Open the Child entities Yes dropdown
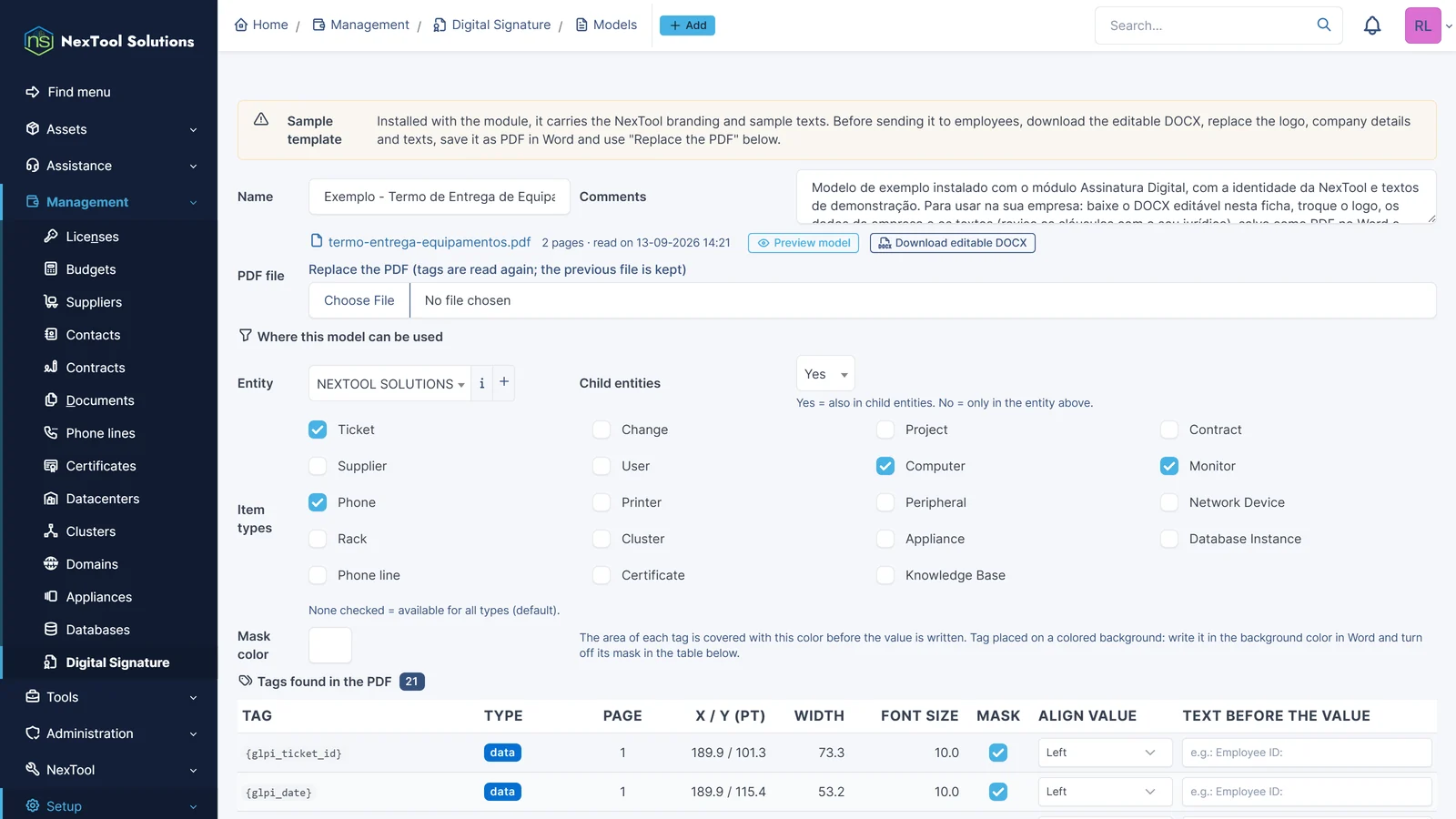1456x819 pixels. 825,374
